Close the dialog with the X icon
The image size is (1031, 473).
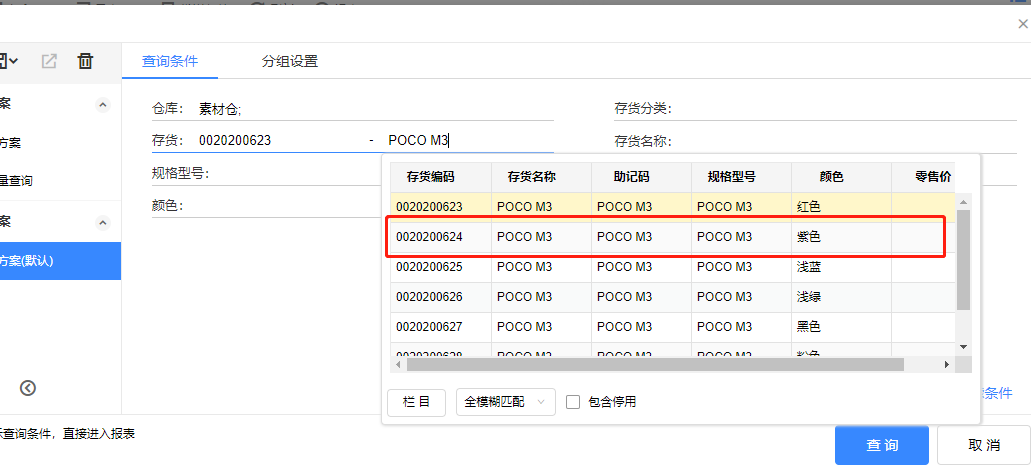[x=1023, y=24]
